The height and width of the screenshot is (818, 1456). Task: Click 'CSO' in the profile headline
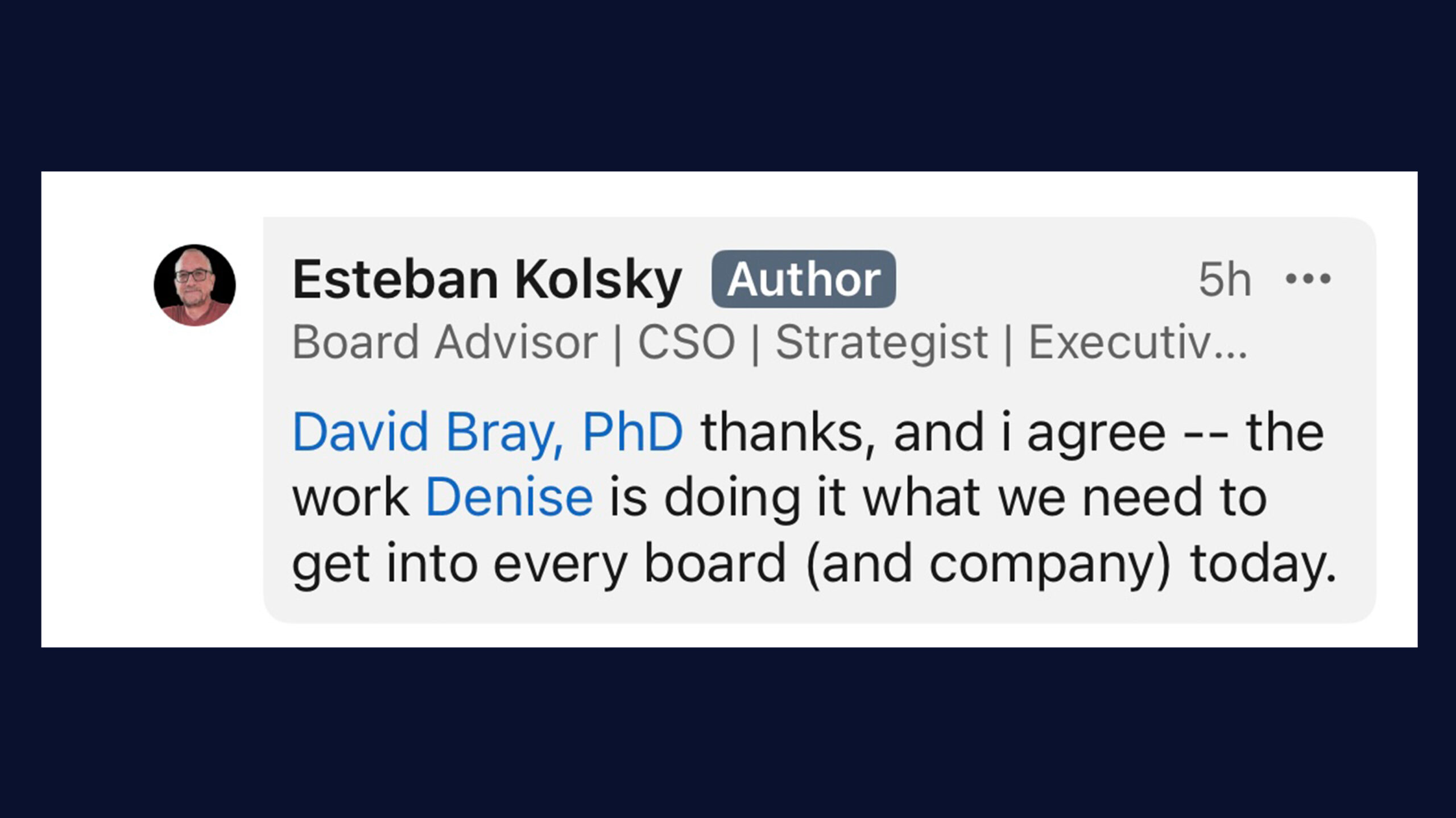686,342
